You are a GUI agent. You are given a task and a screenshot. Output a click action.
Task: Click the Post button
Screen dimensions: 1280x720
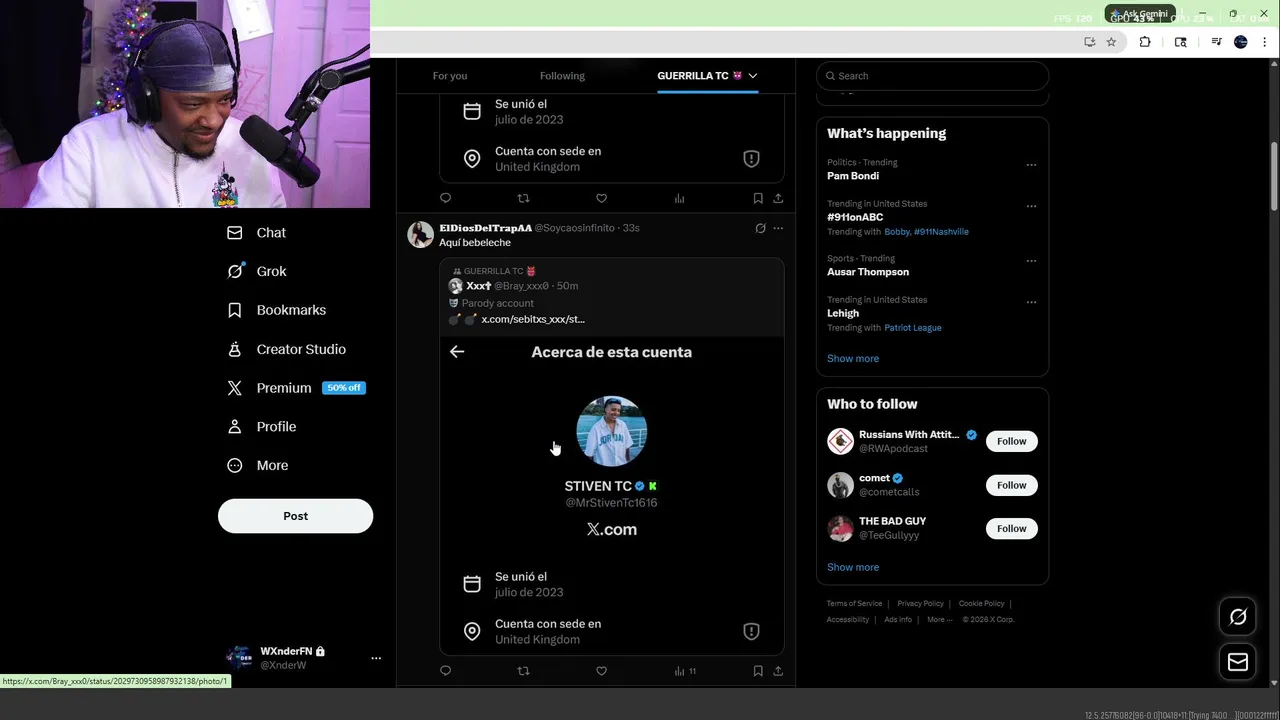pyautogui.click(x=295, y=516)
